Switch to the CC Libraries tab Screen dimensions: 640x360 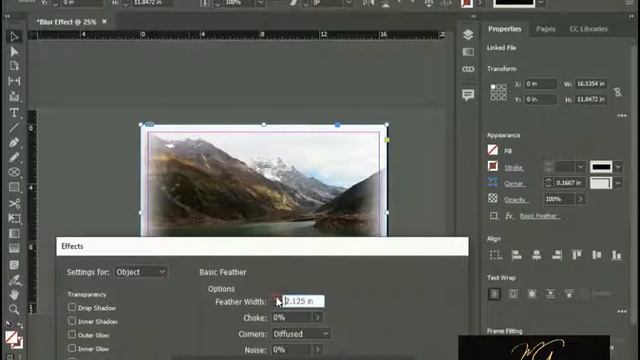588,29
